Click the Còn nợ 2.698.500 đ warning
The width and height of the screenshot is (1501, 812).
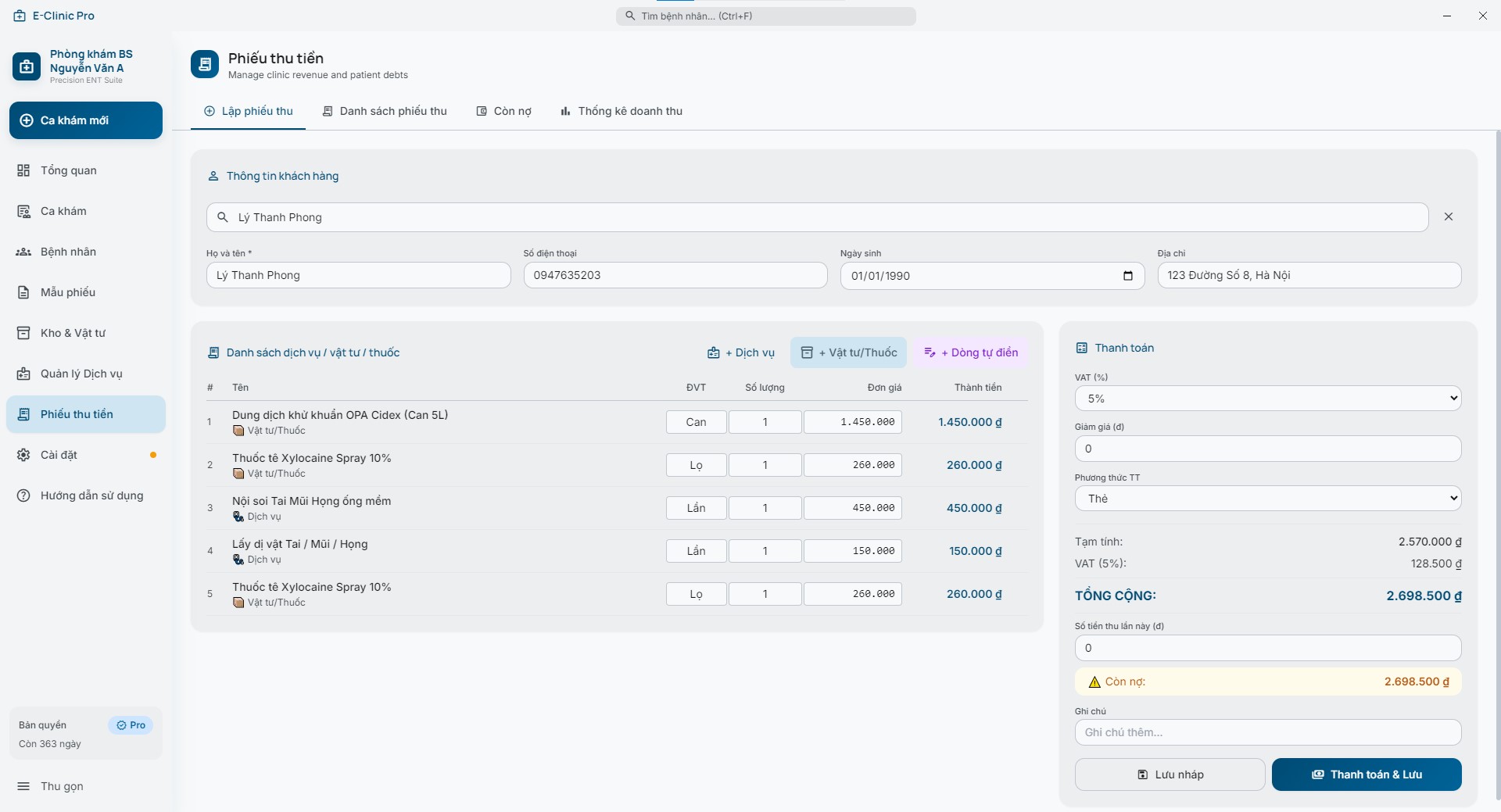click(x=1268, y=681)
